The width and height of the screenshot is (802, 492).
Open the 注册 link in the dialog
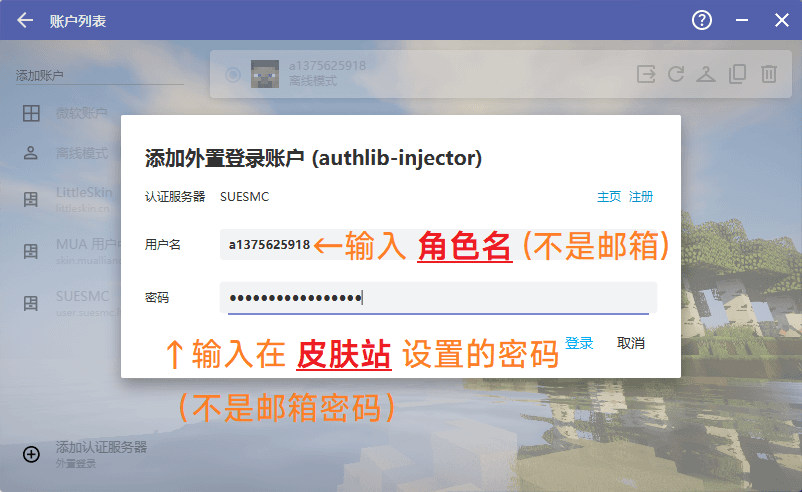point(641,197)
